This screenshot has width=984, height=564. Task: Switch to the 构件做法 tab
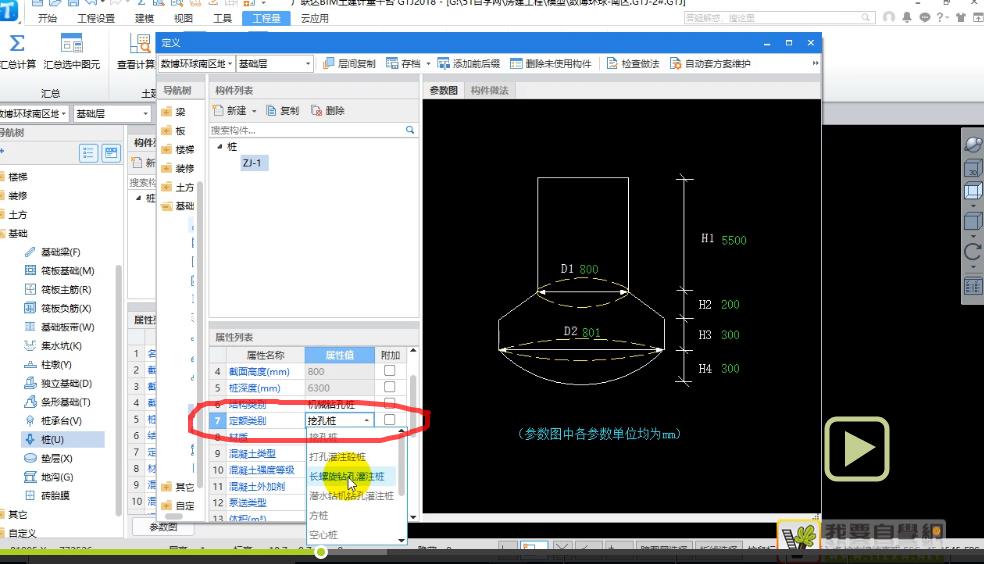point(489,90)
